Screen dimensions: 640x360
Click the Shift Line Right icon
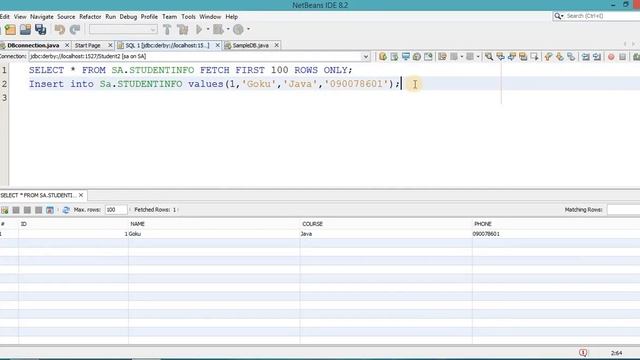pyautogui.click(x=597, y=57)
